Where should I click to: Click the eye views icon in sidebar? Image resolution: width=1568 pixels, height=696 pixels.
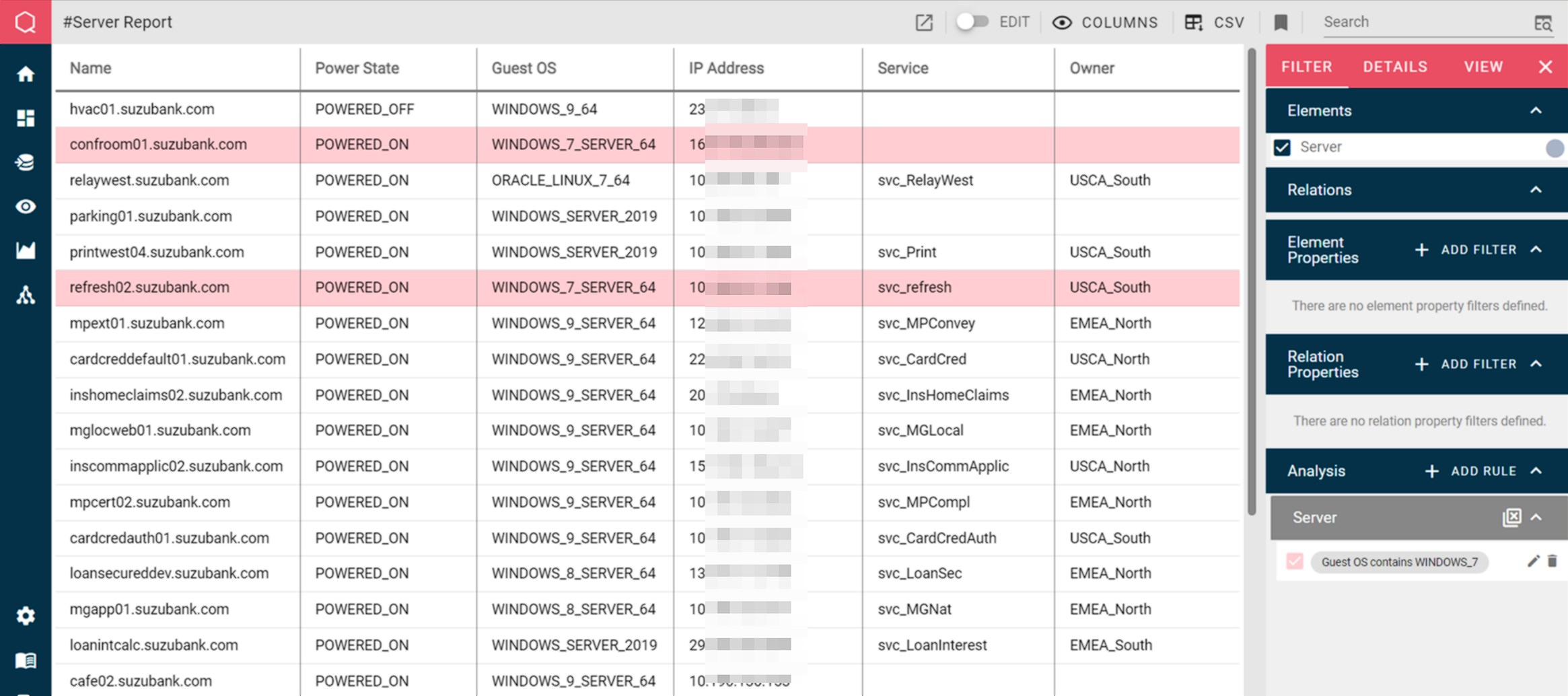coord(26,207)
